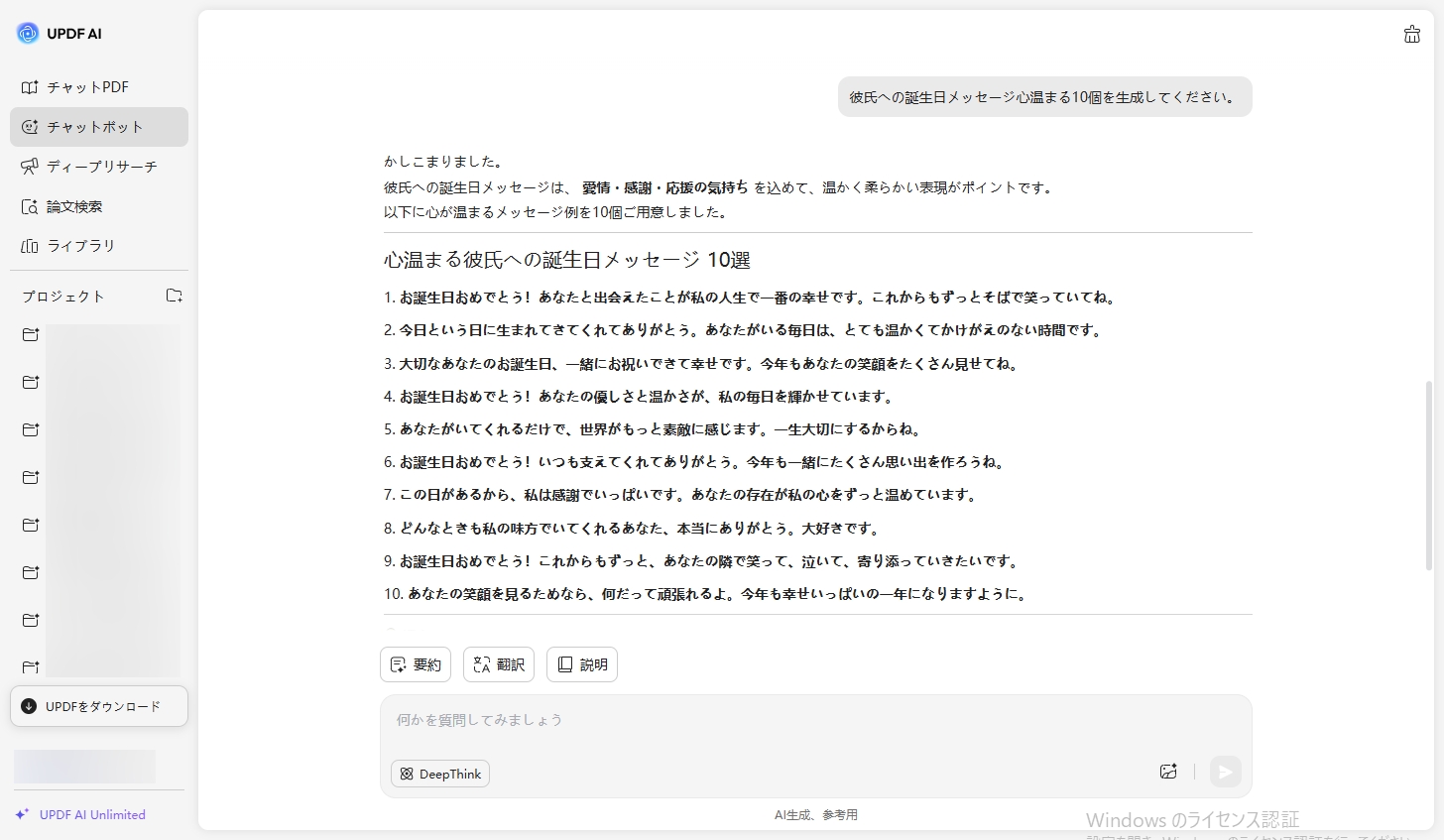Click the UPDFをダウンロード button
The image size is (1444, 840).
click(99, 706)
